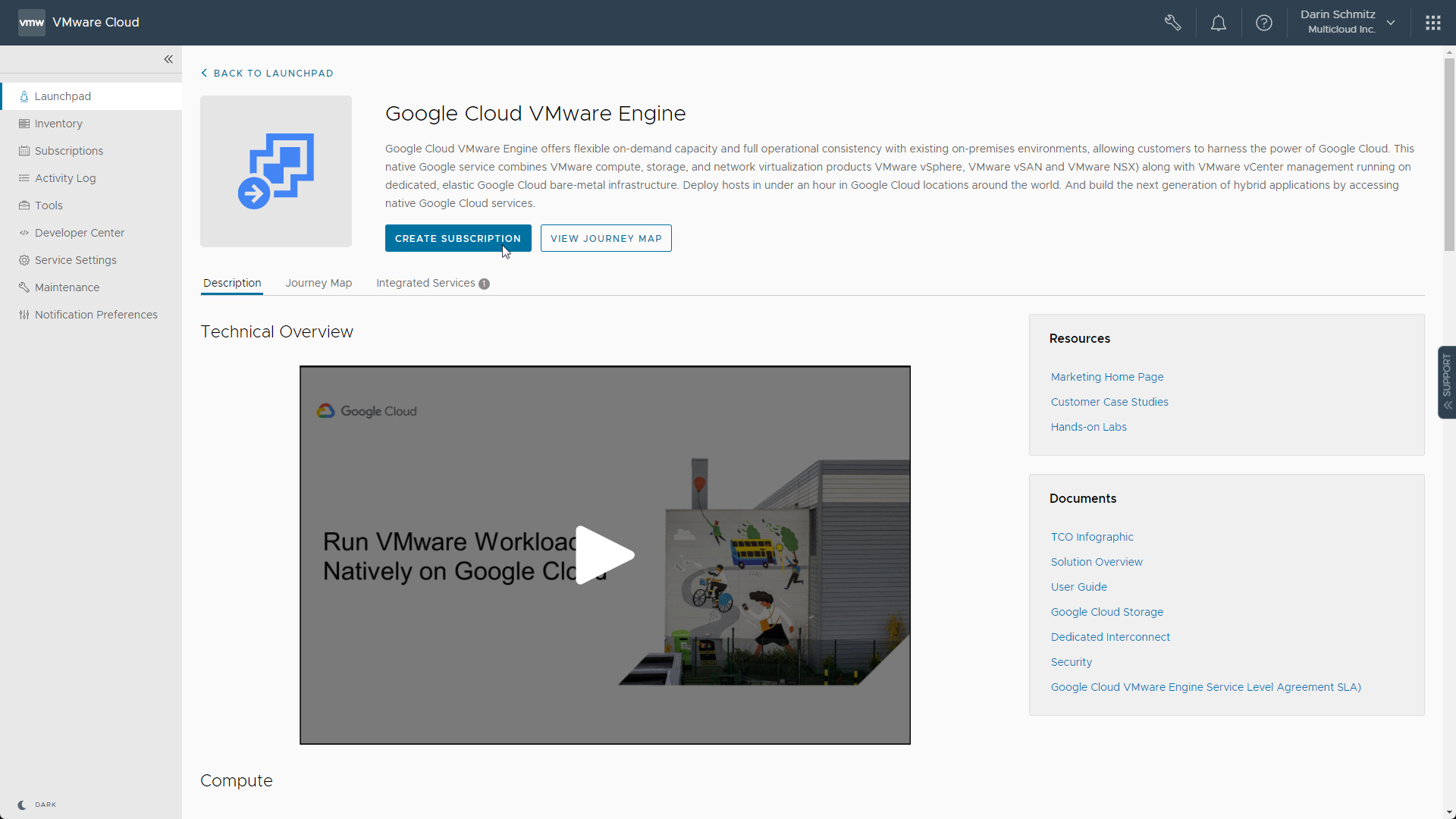Image resolution: width=1456 pixels, height=819 pixels.
Task: Collapse the left navigation sidebar
Action: click(x=168, y=59)
